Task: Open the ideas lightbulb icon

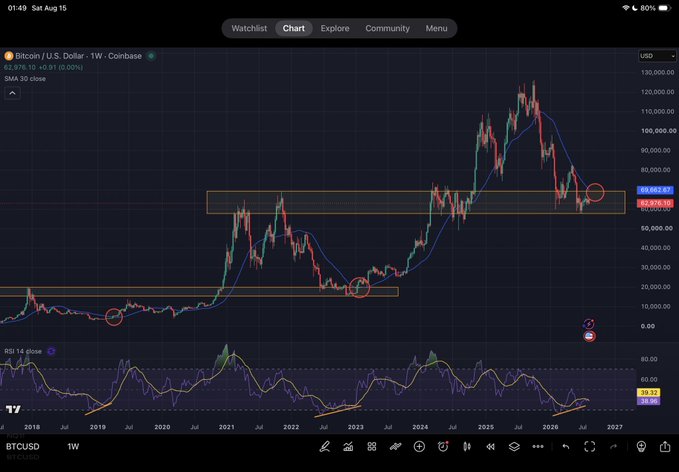Action: click(x=641, y=446)
